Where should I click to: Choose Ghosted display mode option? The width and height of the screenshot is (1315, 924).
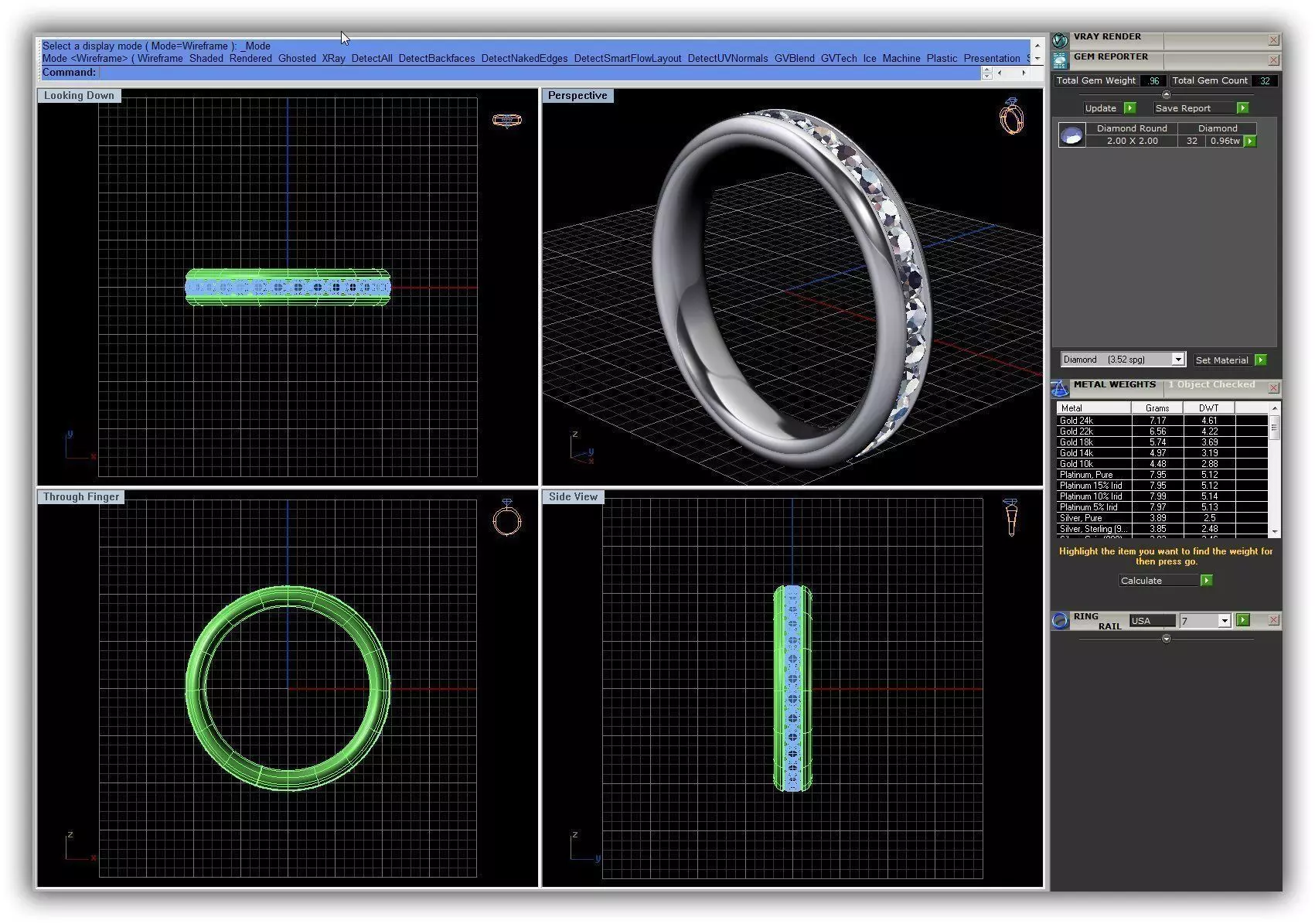pos(297,58)
